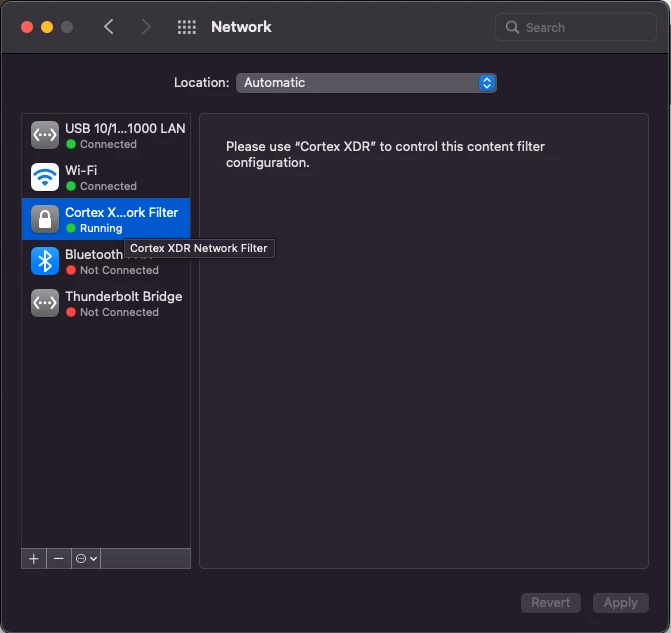Click Not Connected under Thunderbolt Bridge
The height and width of the screenshot is (633, 671).
coord(119,312)
